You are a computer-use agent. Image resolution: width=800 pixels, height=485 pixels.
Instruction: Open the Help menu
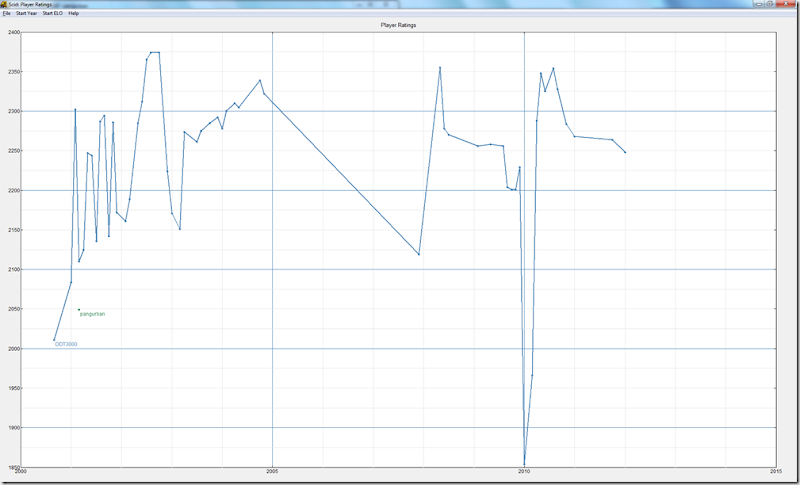[73, 13]
